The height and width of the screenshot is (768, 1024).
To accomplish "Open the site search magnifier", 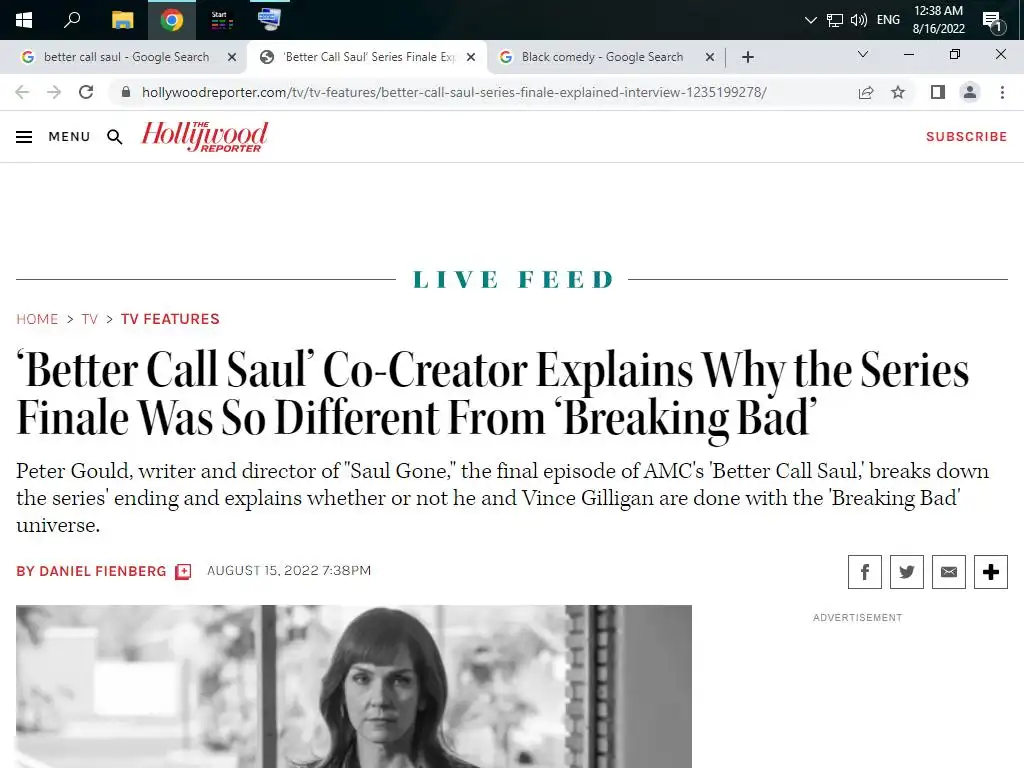I will tap(115, 137).
